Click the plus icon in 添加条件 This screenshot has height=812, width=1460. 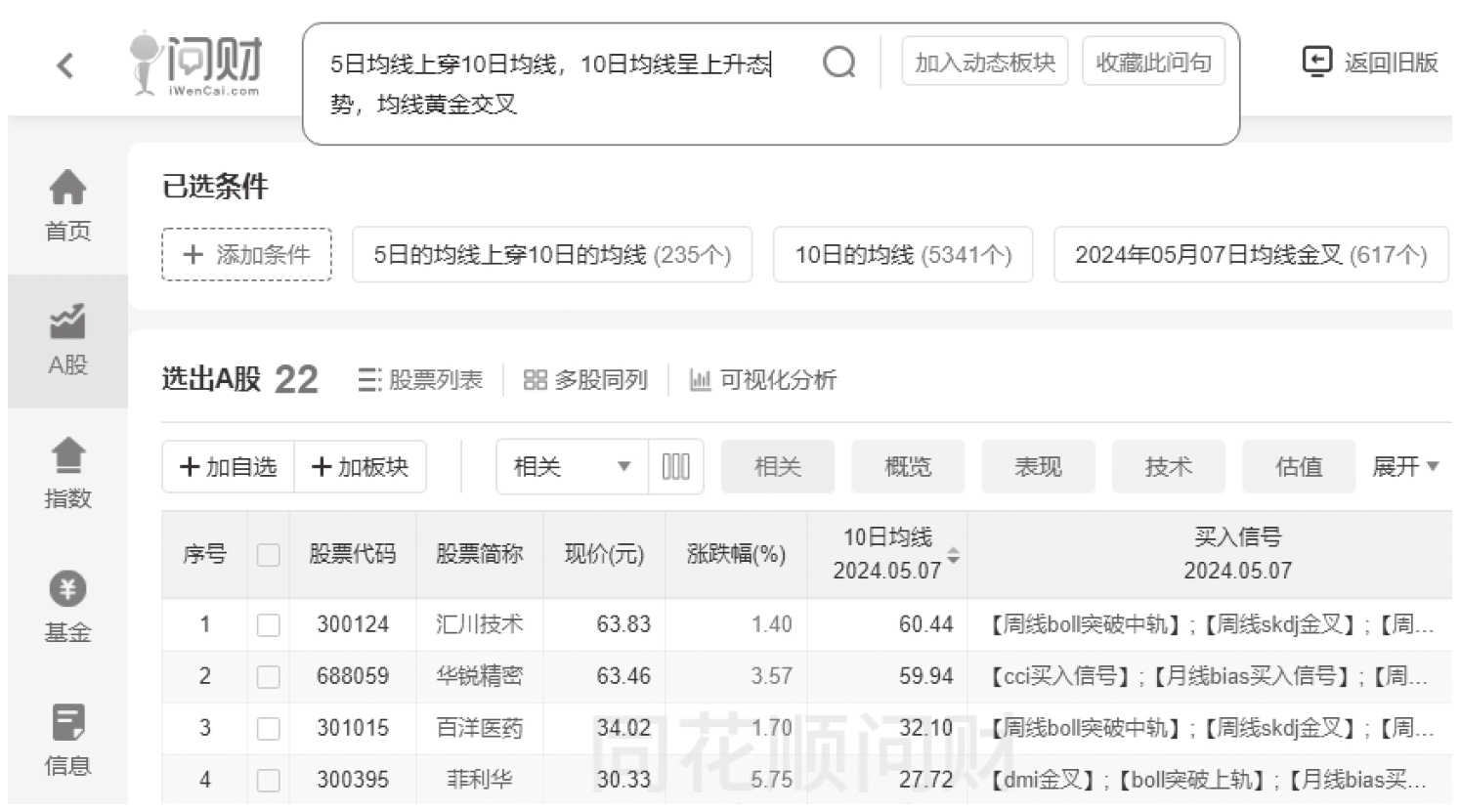[x=193, y=254]
